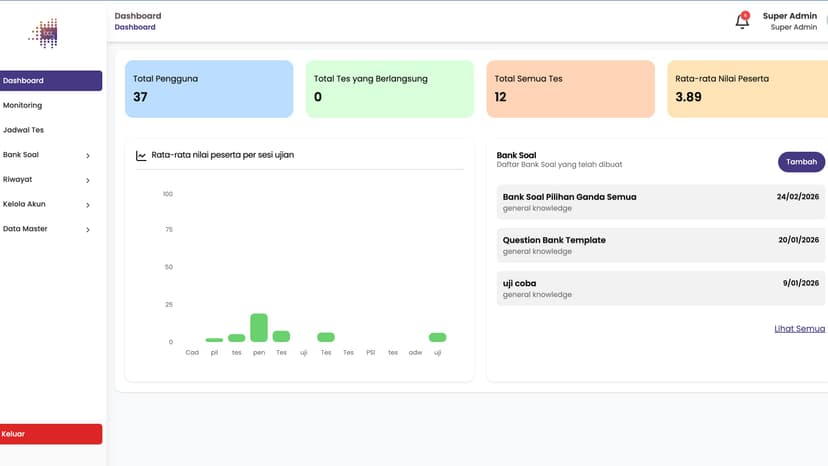Click the line chart icon beside Rata-rata title
The height and width of the screenshot is (466, 828).
[x=141, y=155]
